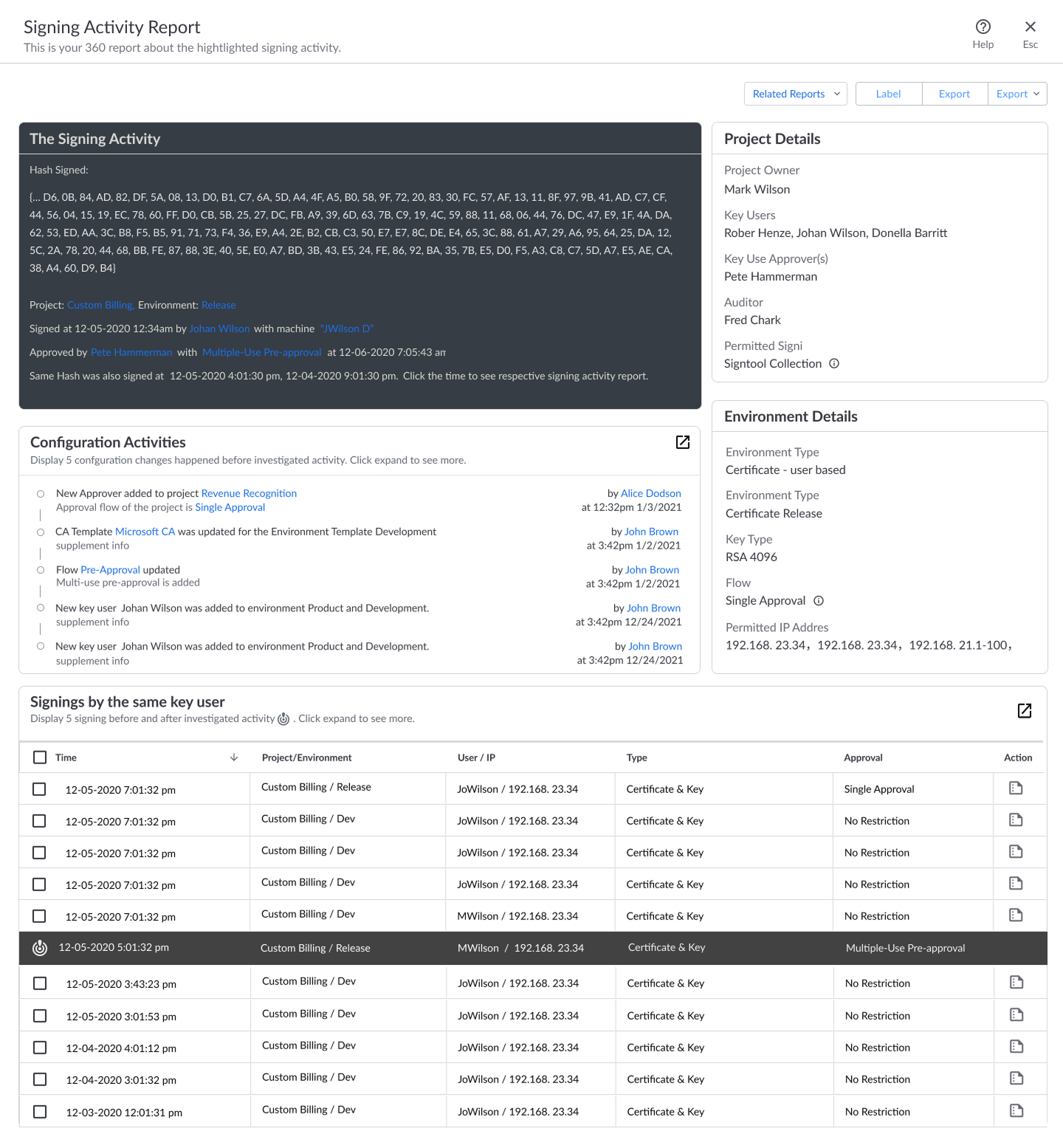Viewport: 1063px width, 1148px height.
Task: Show info icon beside Single Approval flow
Action: (x=819, y=601)
